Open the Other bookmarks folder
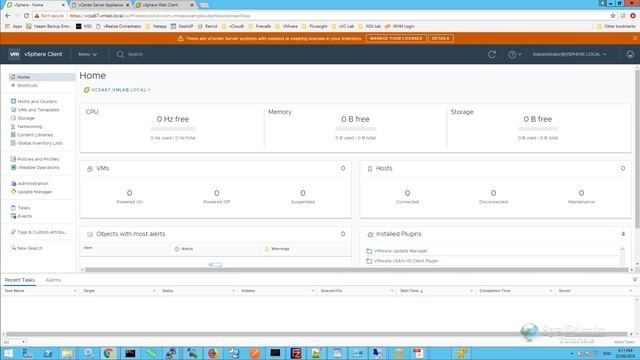The image size is (640, 360). (x=616, y=26)
